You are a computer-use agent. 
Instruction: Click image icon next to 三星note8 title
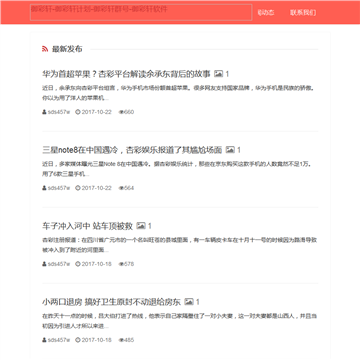click(230, 150)
